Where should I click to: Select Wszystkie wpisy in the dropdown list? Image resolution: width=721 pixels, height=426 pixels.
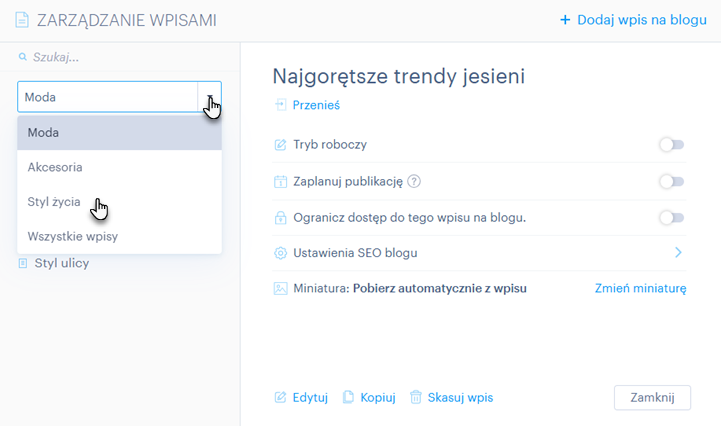[120, 236]
